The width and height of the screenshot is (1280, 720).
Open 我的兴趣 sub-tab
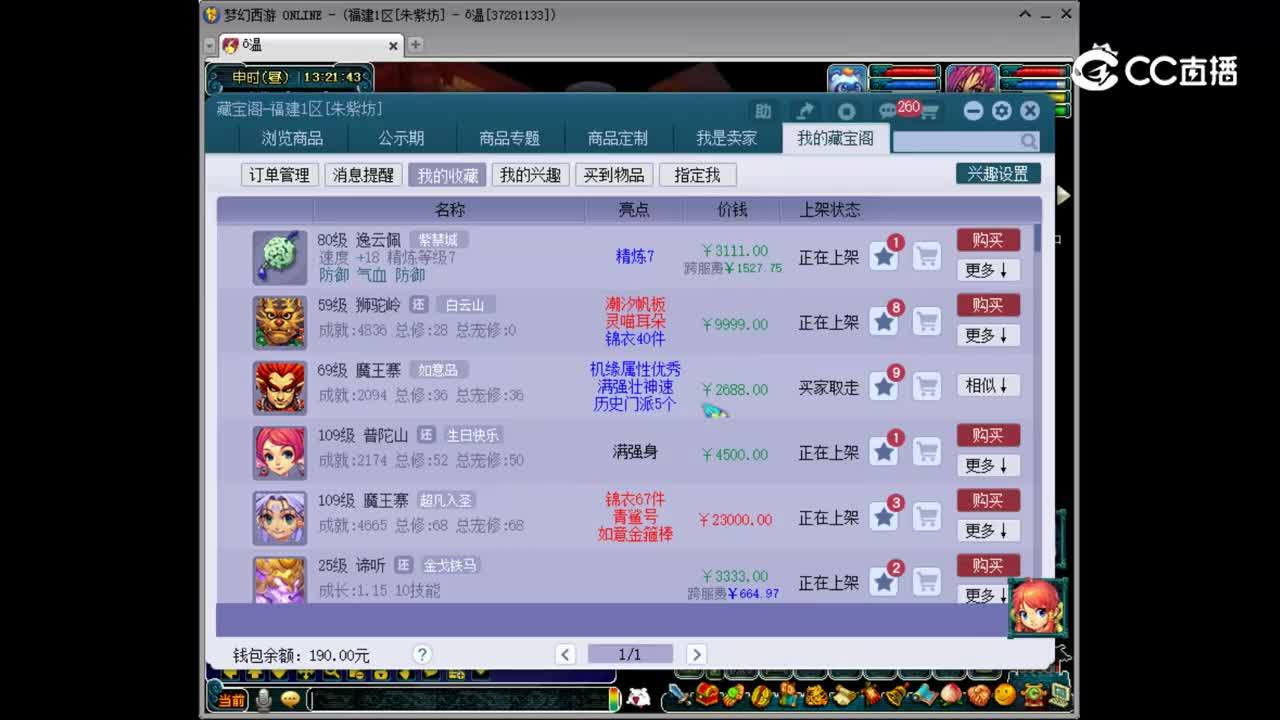(x=530, y=175)
